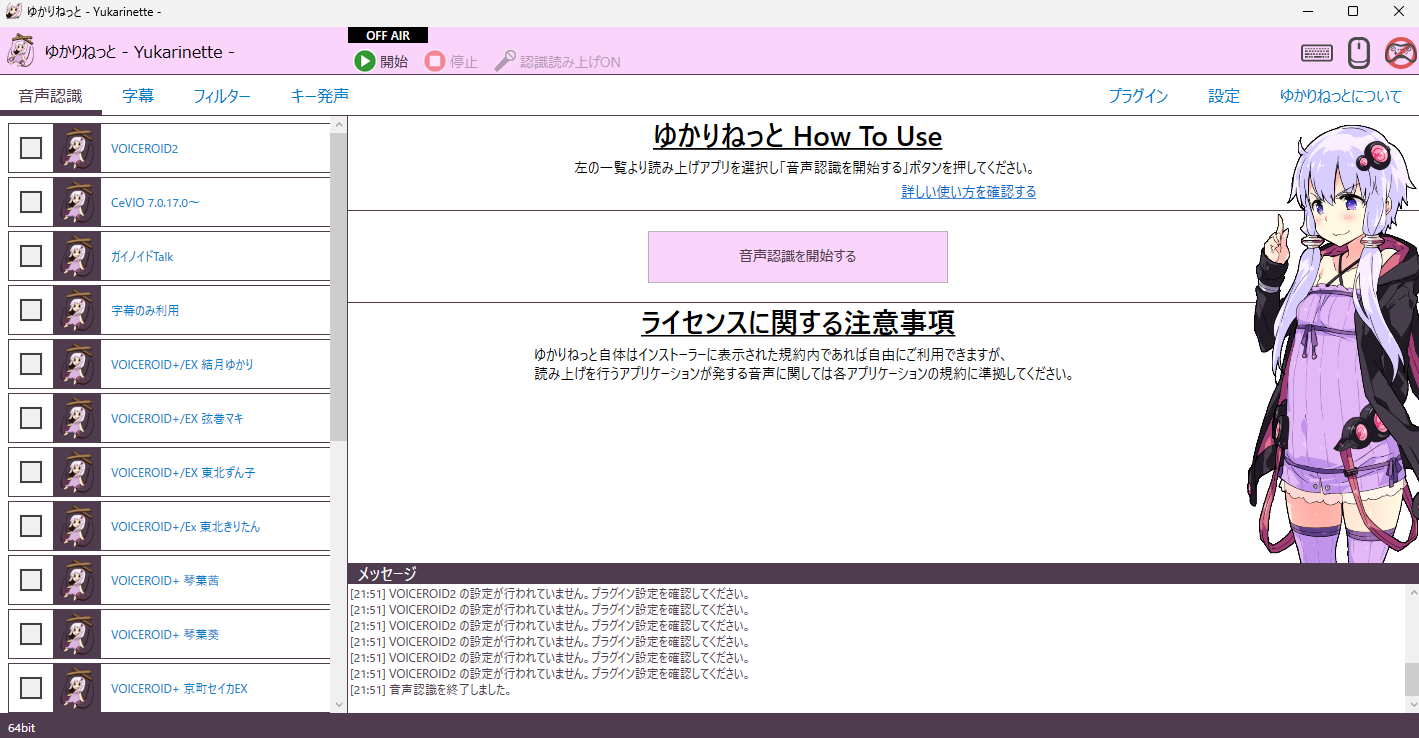Check the VOICEROID+ 琴葉茜 checkbox
The width and height of the screenshot is (1419, 738).
pyautogui.click(x=31, y=580)
